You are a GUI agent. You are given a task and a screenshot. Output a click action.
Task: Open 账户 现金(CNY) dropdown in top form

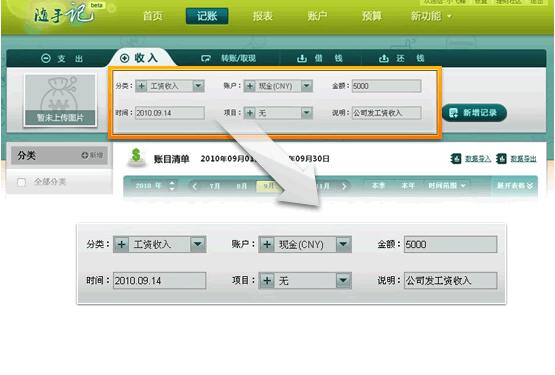pos(307,86)
